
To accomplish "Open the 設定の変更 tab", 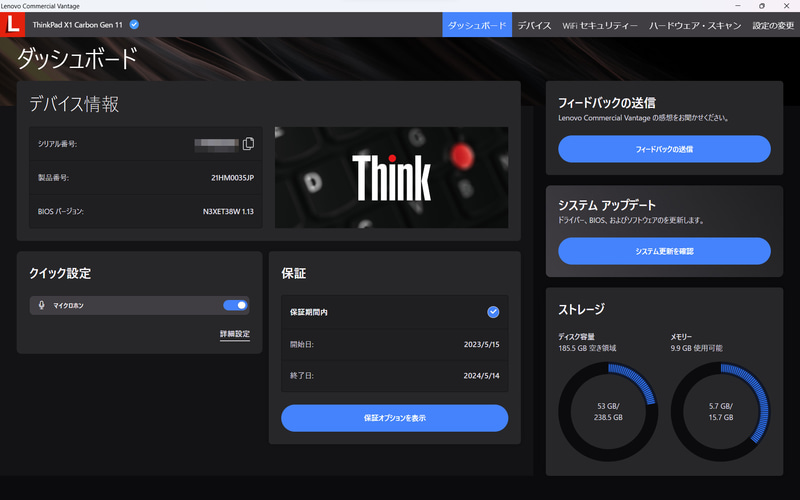I will 773,25.
